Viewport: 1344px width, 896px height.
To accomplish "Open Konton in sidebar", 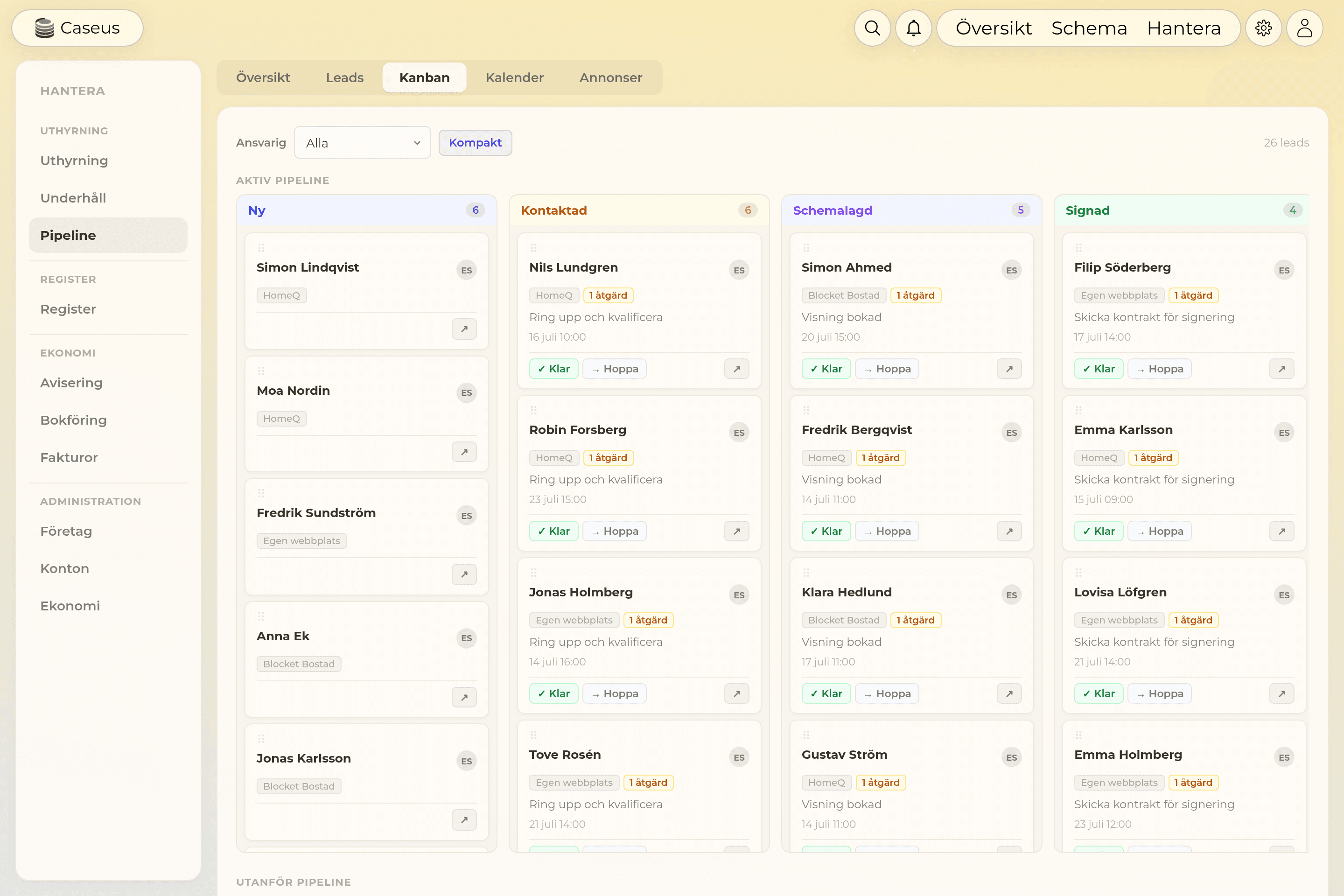I will point(108,568).
